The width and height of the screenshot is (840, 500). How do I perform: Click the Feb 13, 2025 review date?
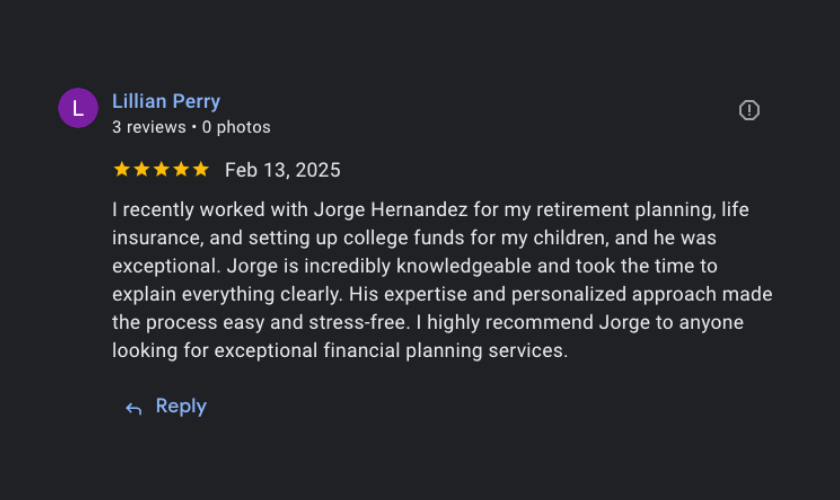(283, 170)
